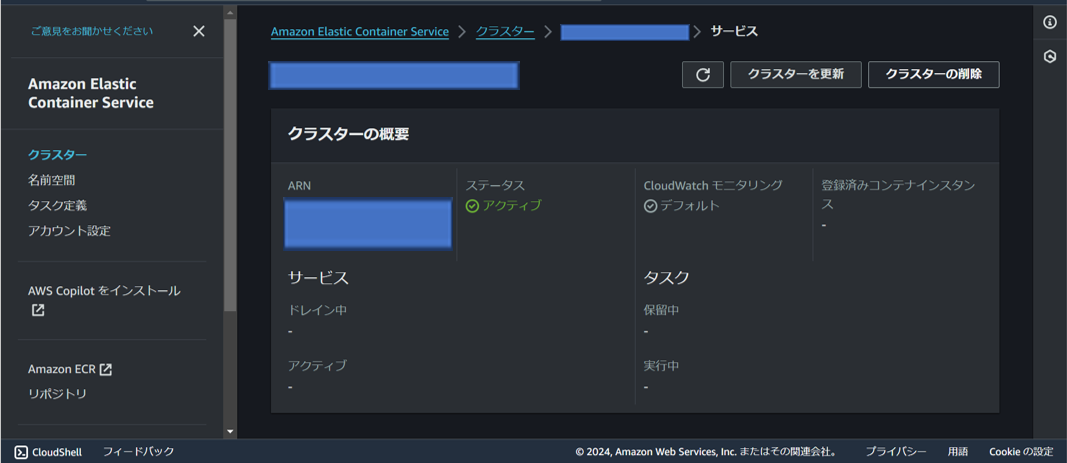Click external link icon beside Amazon ECR

(x=105, y=370)
